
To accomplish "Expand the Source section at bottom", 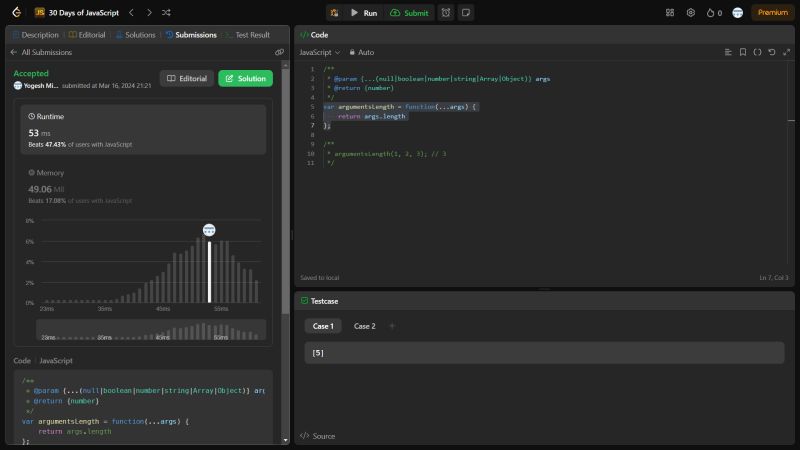I will click(x=318, y=436).
